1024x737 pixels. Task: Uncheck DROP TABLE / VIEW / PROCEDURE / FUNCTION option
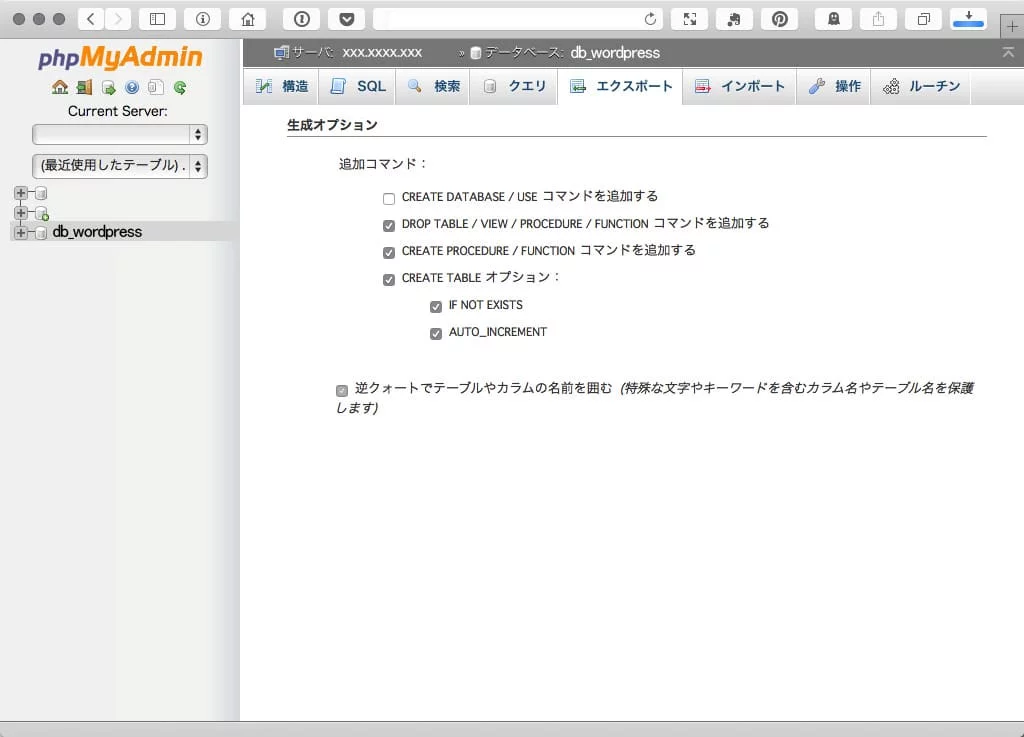coord(389,226)
